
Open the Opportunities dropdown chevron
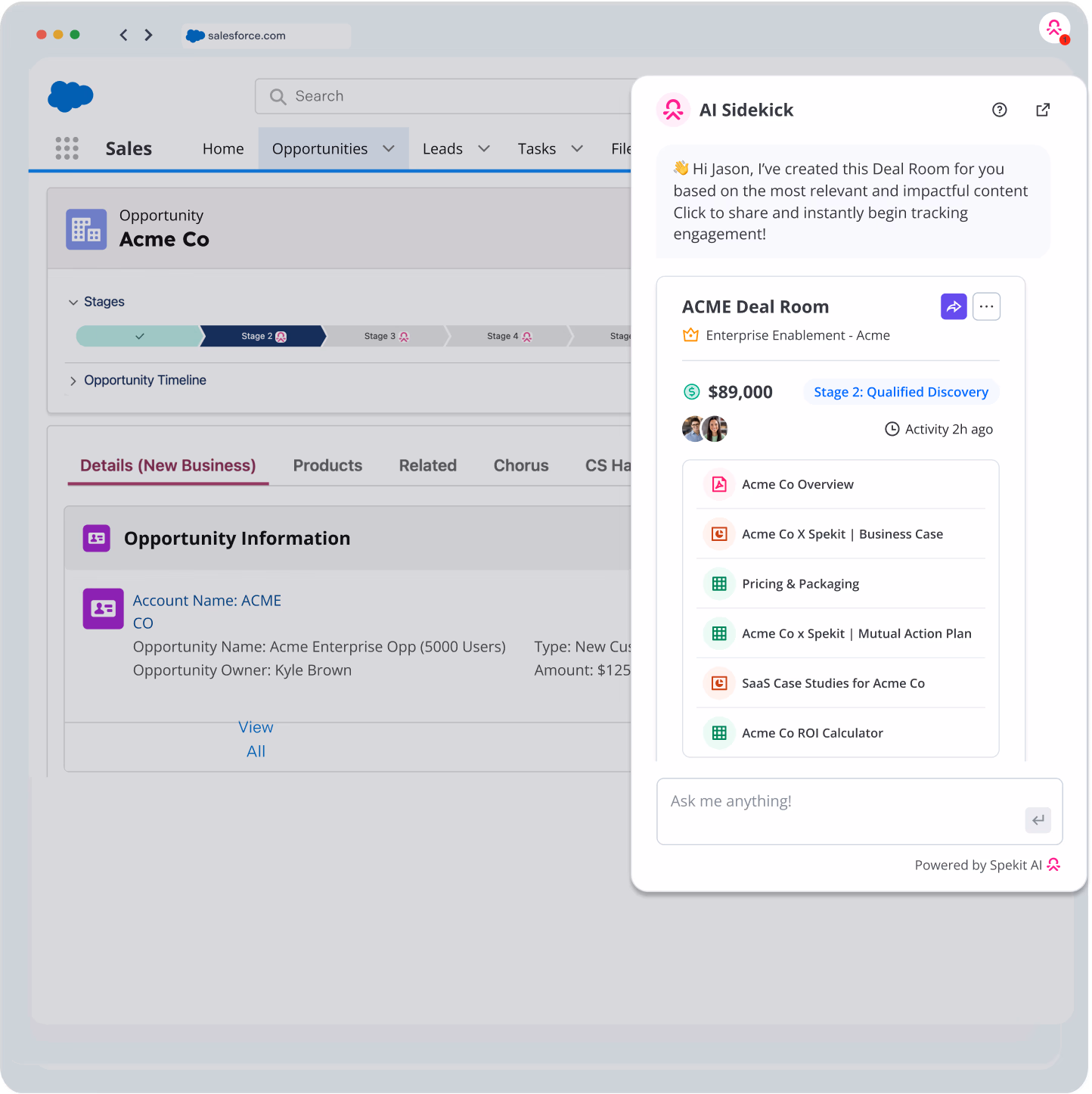[389, 149]
